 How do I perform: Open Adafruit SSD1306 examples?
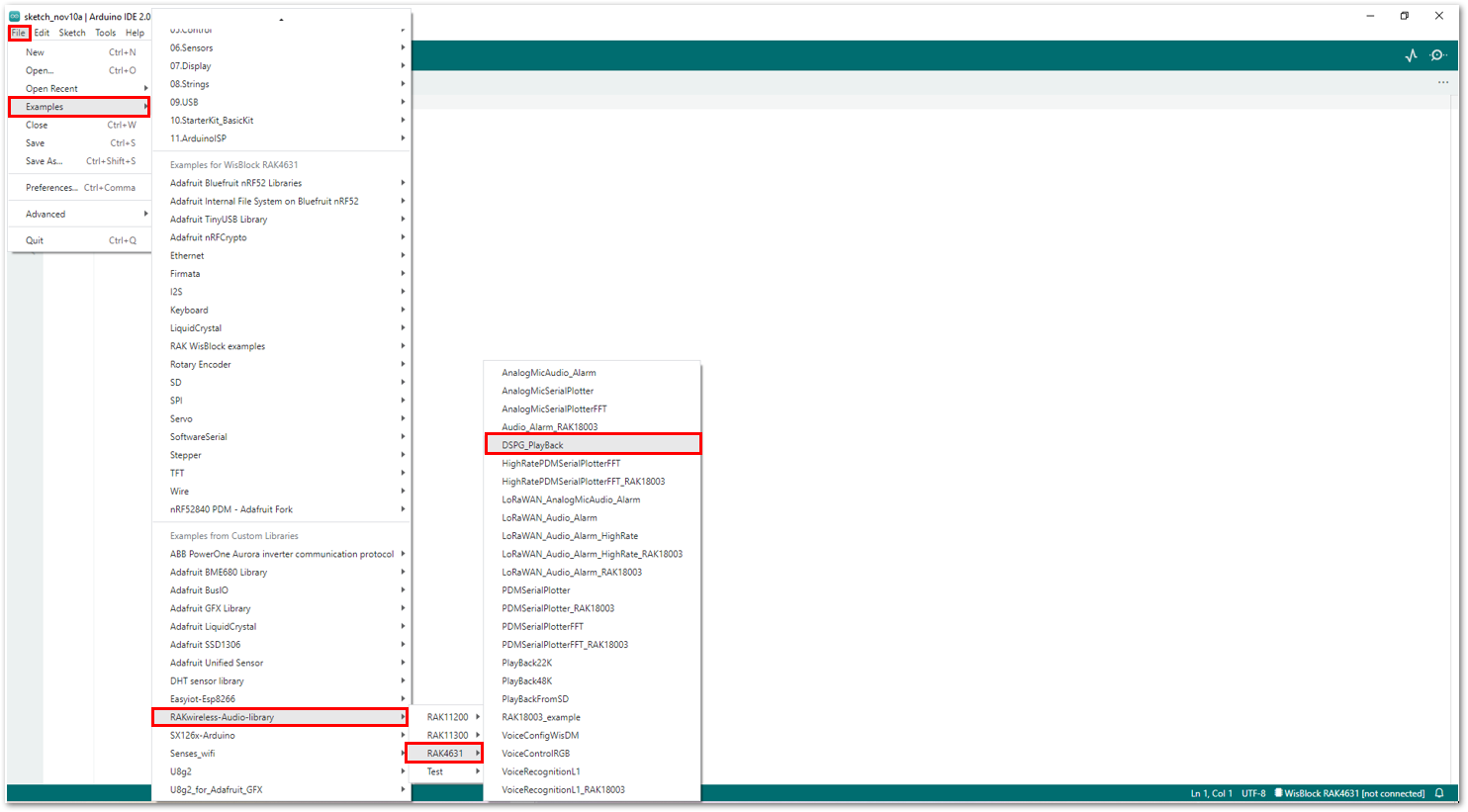pos(282,645)
